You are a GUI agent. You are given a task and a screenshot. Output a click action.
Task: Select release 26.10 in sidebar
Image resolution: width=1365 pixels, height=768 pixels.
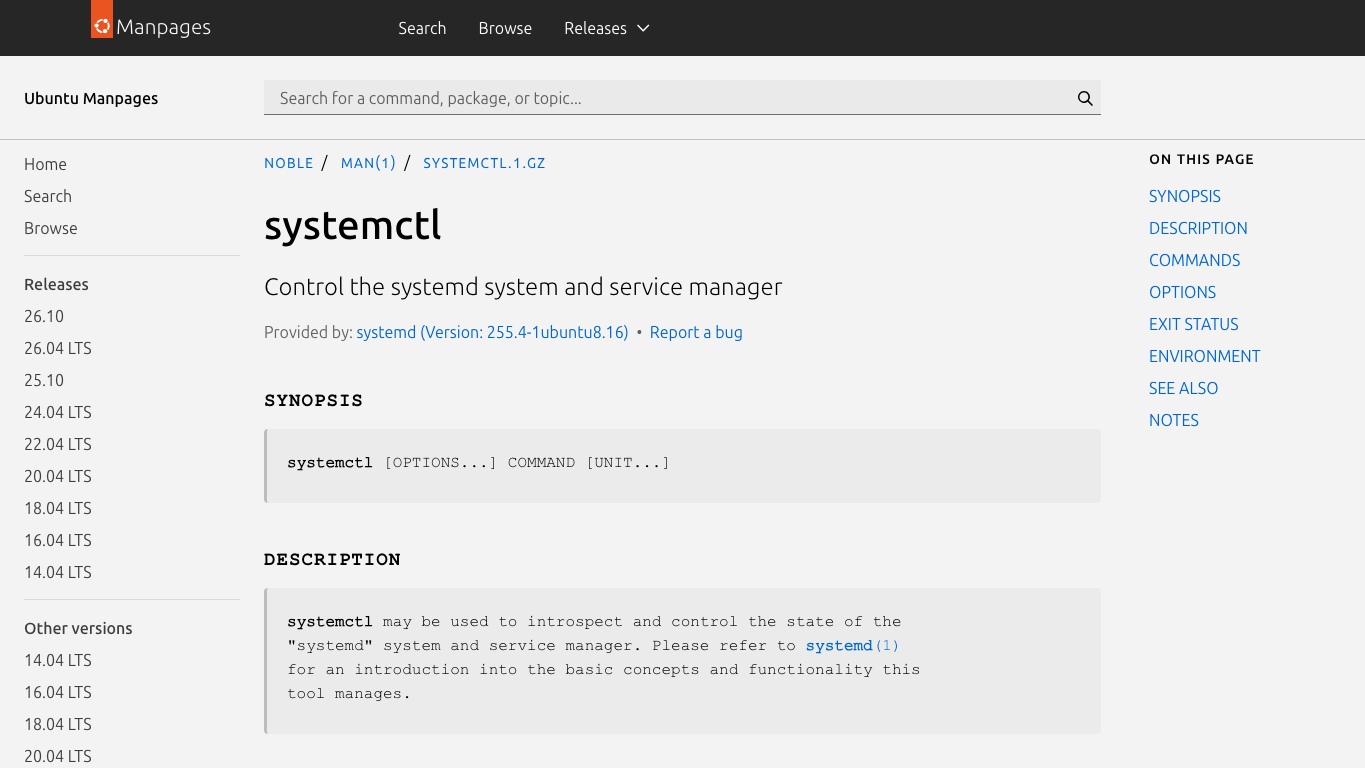pos(44,316)
